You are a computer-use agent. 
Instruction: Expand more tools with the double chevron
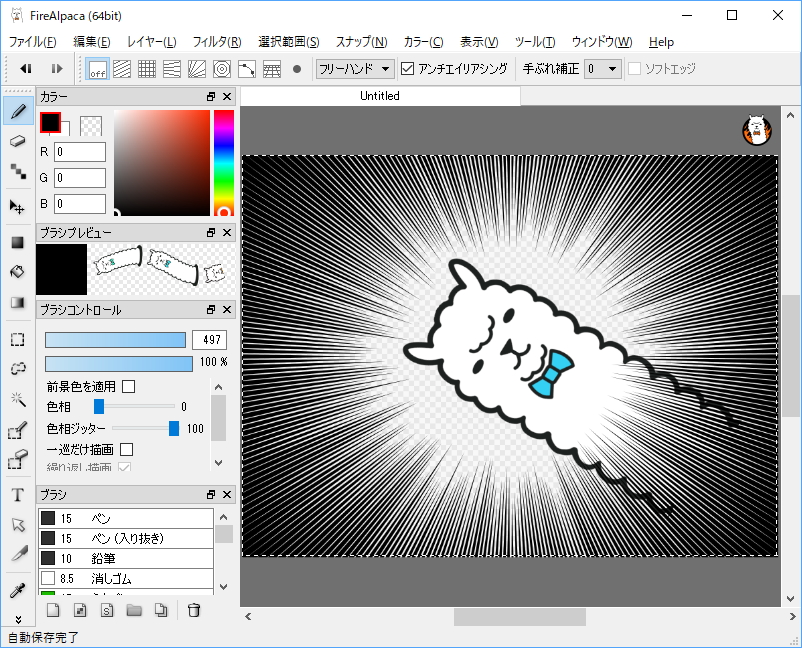point(18,619)
